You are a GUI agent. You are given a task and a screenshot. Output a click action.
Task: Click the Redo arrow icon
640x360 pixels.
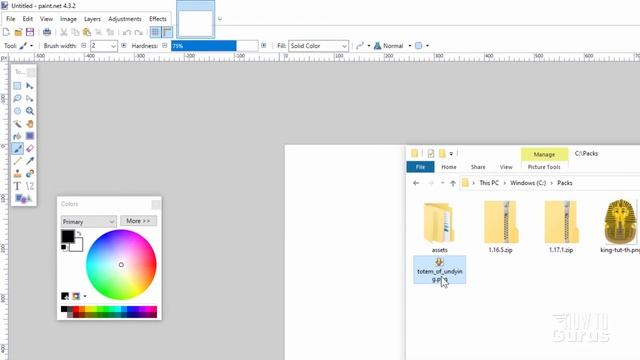point(139,32)
